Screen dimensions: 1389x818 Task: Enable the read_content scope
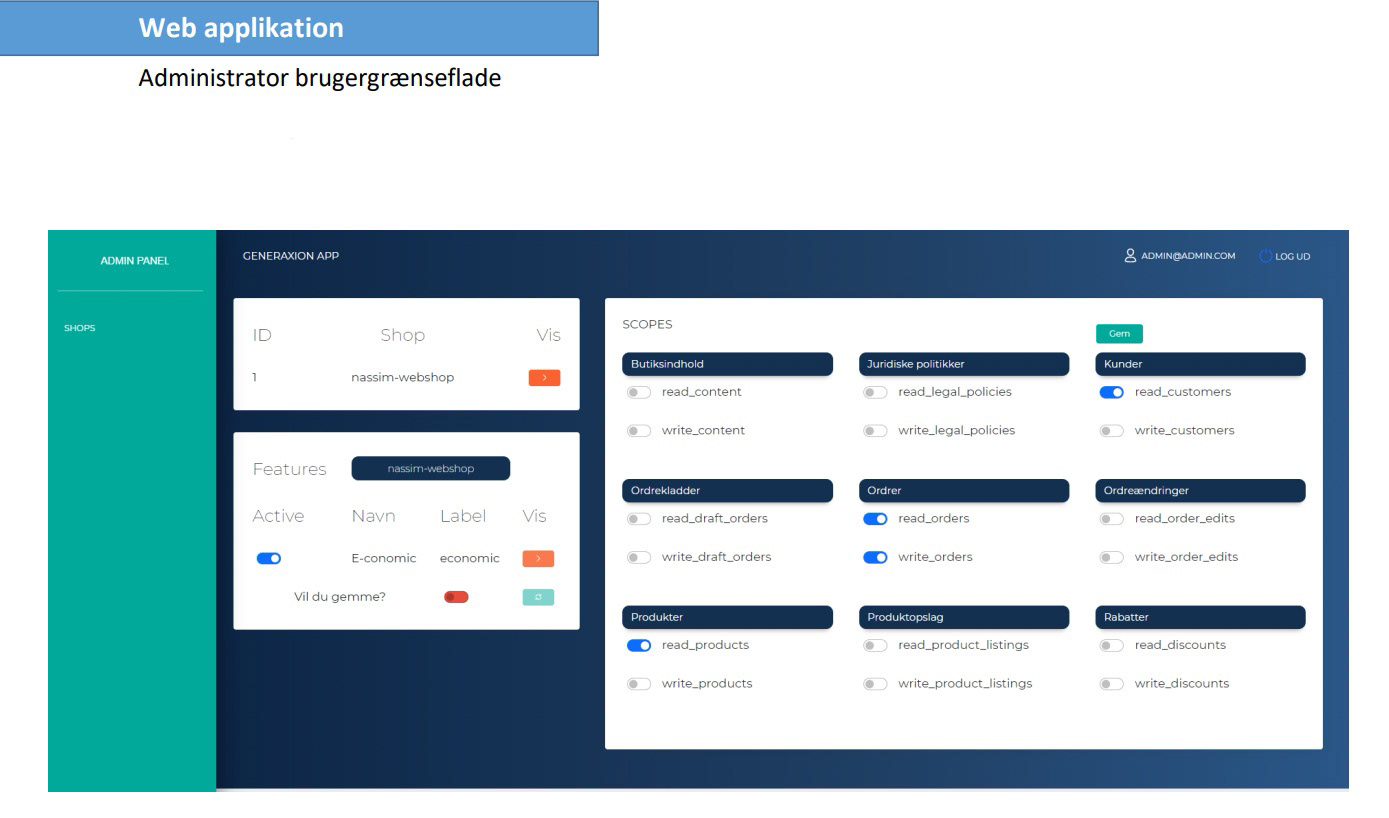point(639,393)
